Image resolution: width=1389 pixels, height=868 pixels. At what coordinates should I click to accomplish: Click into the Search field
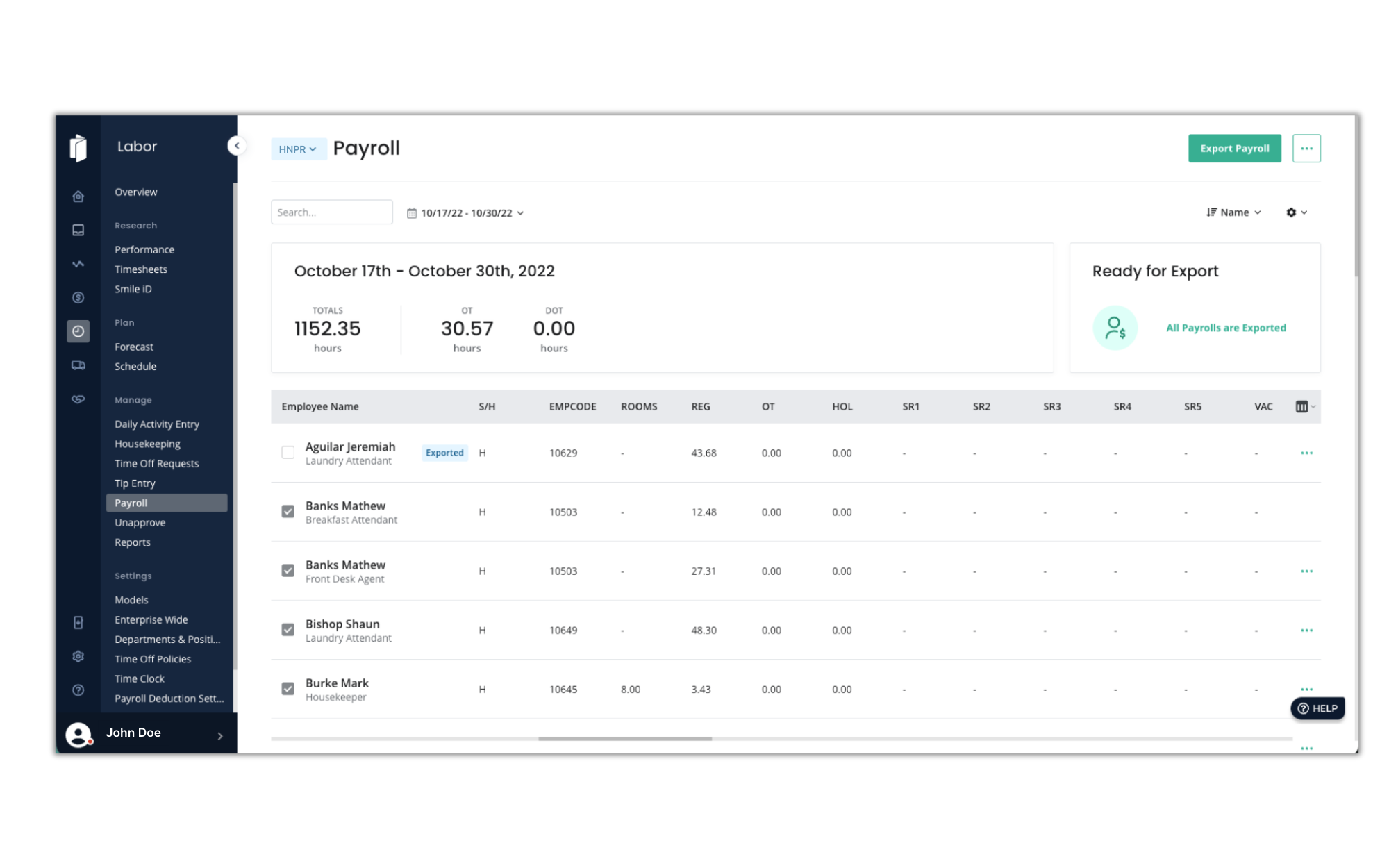click(x=332, y=212)
